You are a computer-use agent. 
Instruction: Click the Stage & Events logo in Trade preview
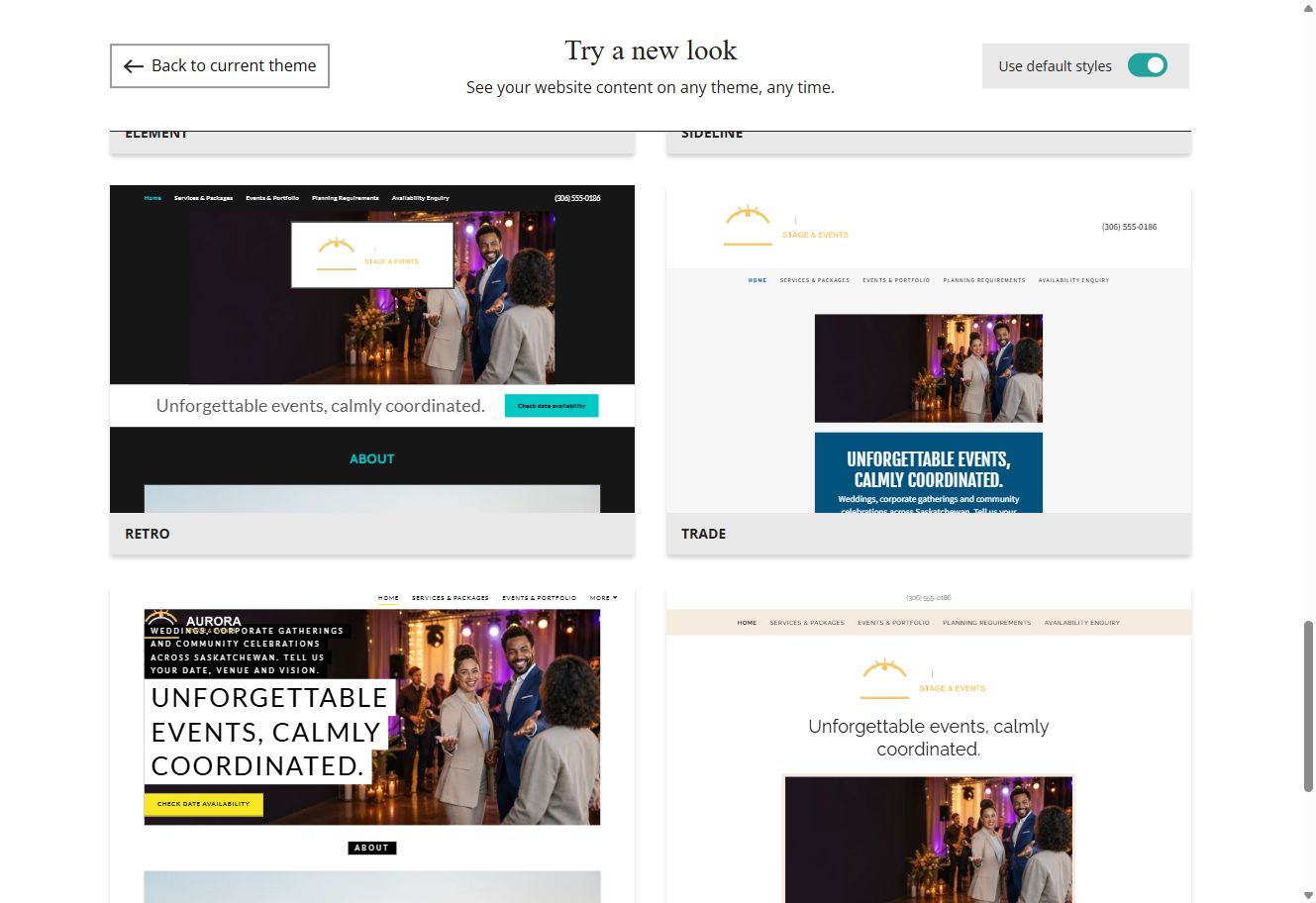pyautogui.click(x=786, y=227)
